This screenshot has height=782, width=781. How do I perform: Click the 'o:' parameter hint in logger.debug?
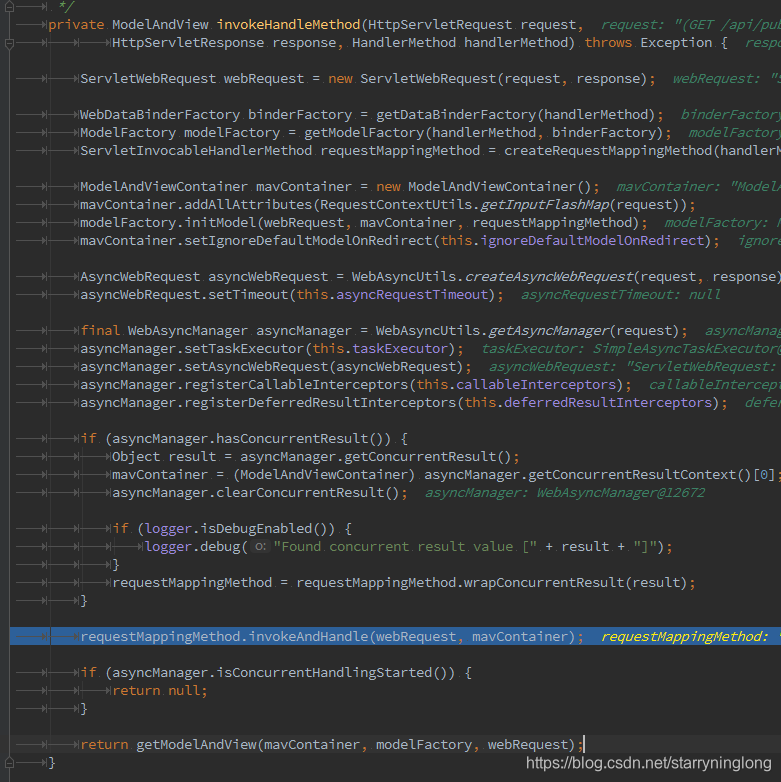[x=259, y=547]
